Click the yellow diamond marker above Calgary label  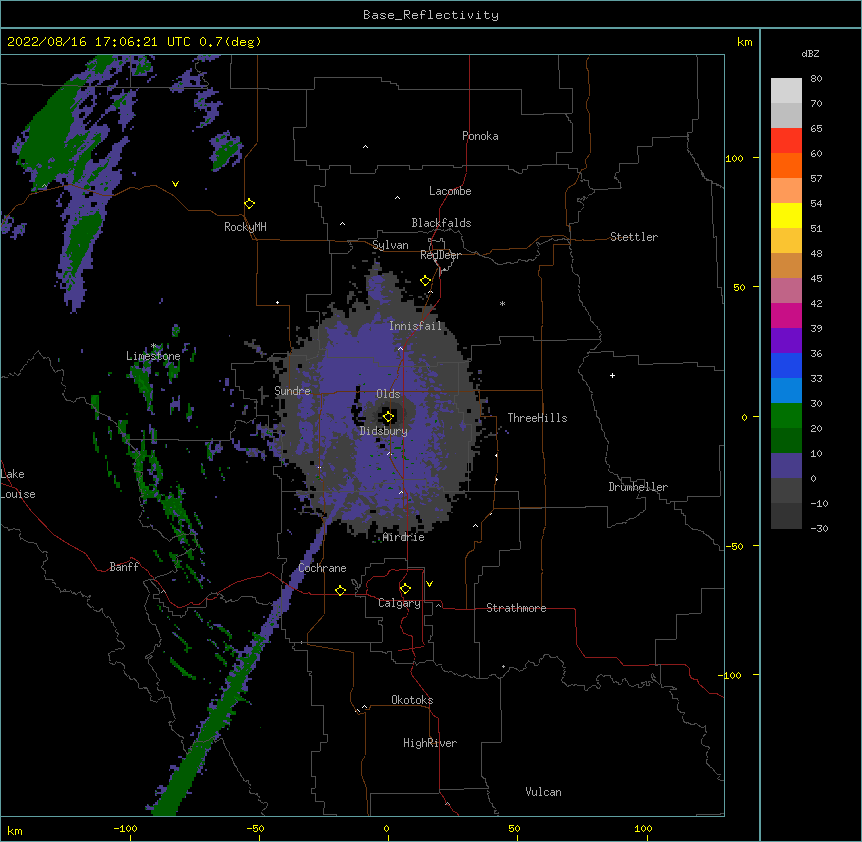click(405, 589)
